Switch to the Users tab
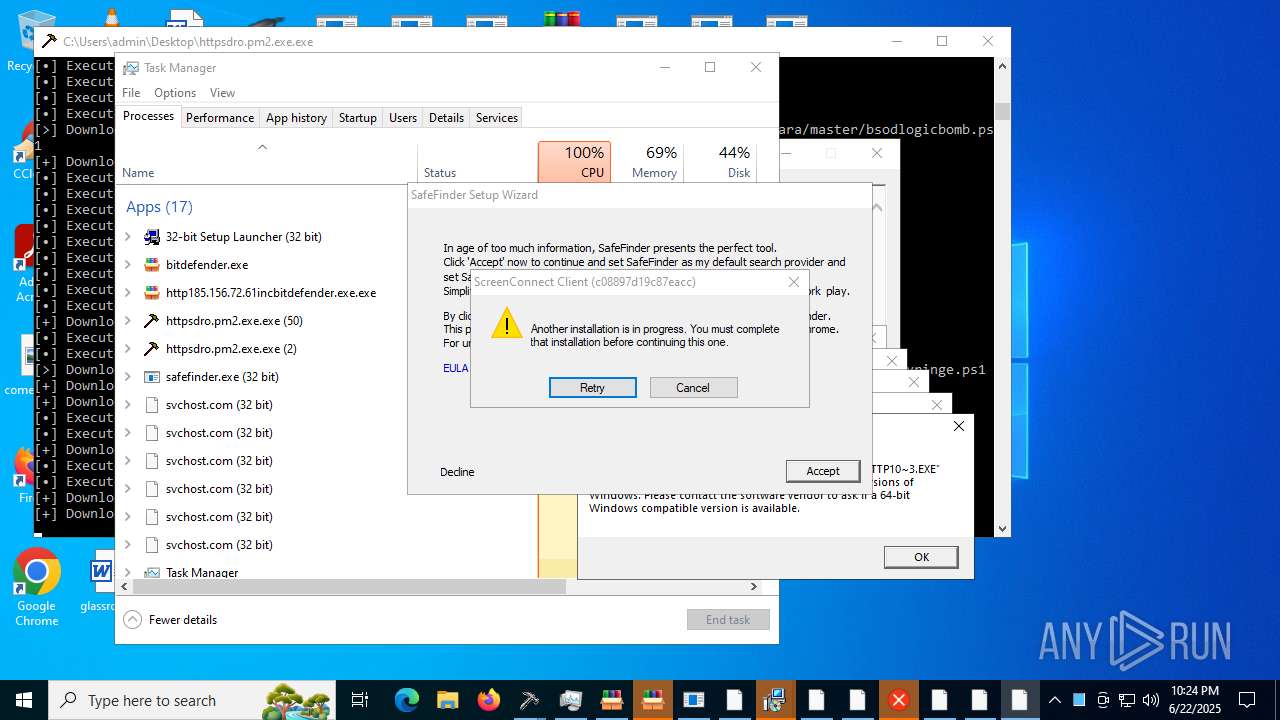Viewport: 1280px width, 720px height. point(403,118)
